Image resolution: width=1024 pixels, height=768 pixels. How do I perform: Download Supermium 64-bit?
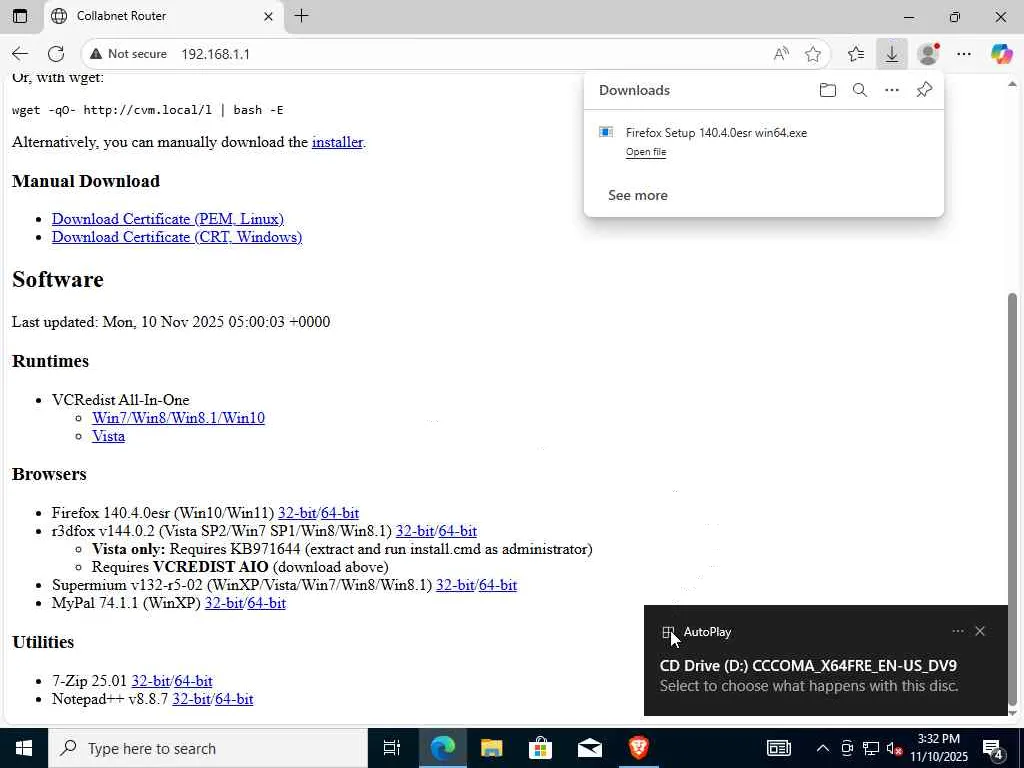[x=498, y=585]
